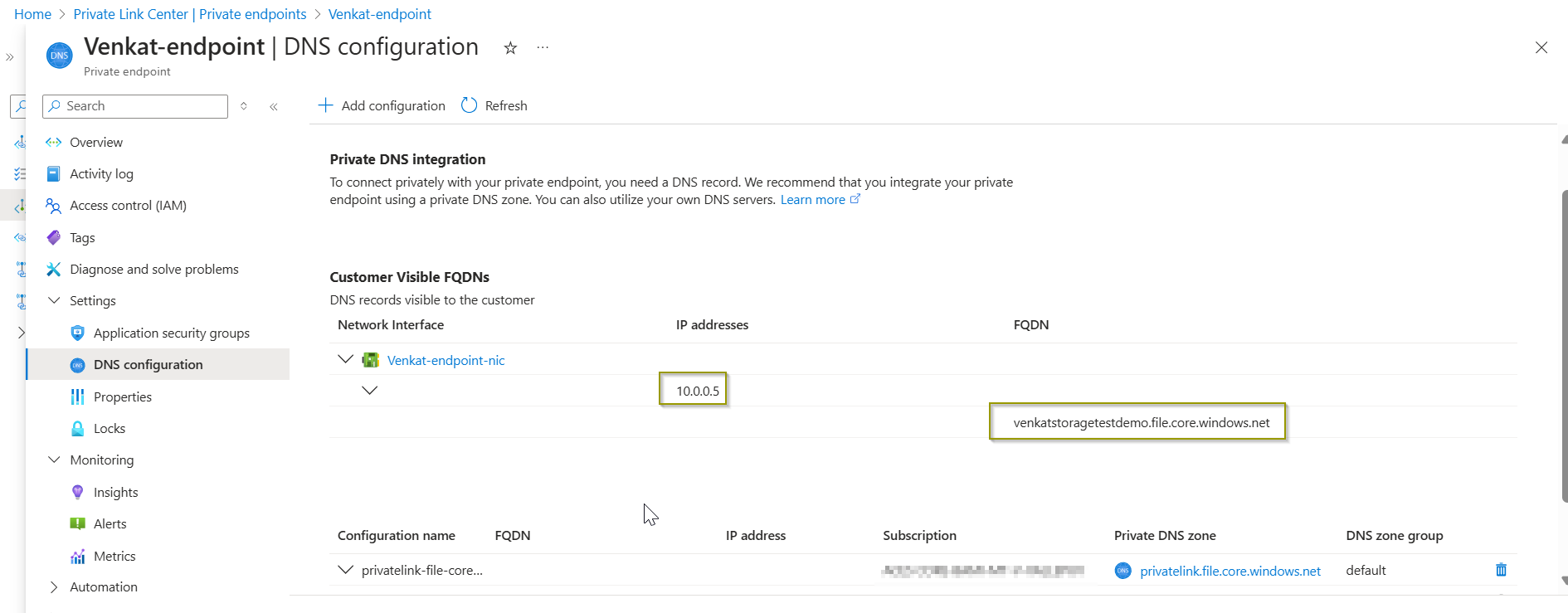Expand the collapsed portal menu double-chevron
The width and height of the screenshot is (1568, 613).
tap(10, 57)
